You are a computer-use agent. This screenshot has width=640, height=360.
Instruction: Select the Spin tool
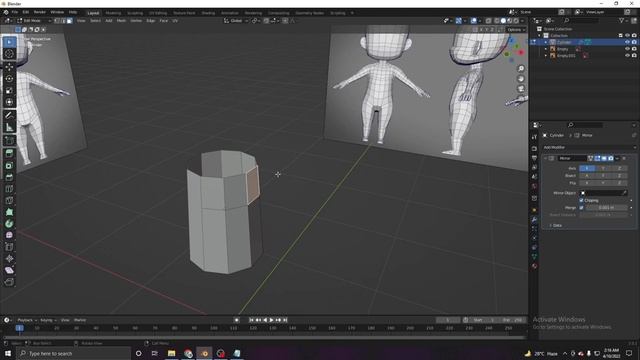click(x=9, y=224)
